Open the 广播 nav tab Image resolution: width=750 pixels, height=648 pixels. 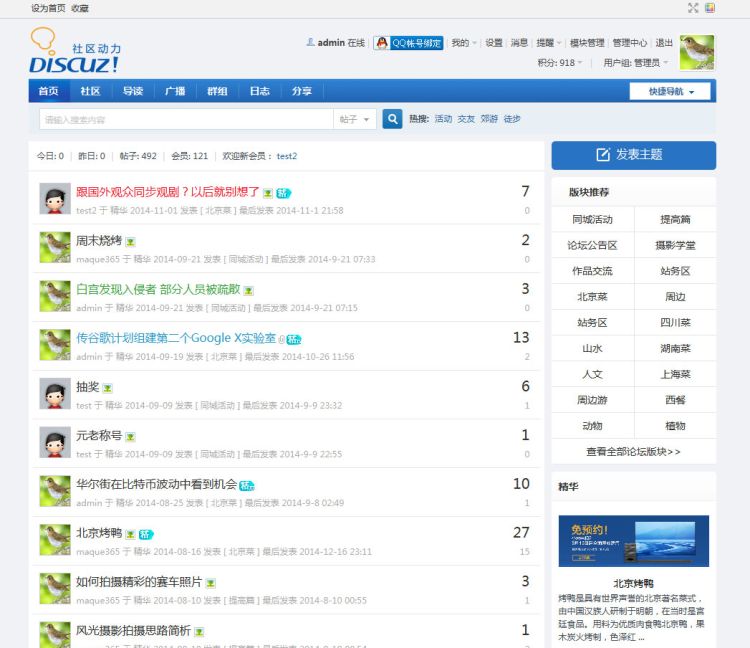pyautogui.click(x=175, y=91)
